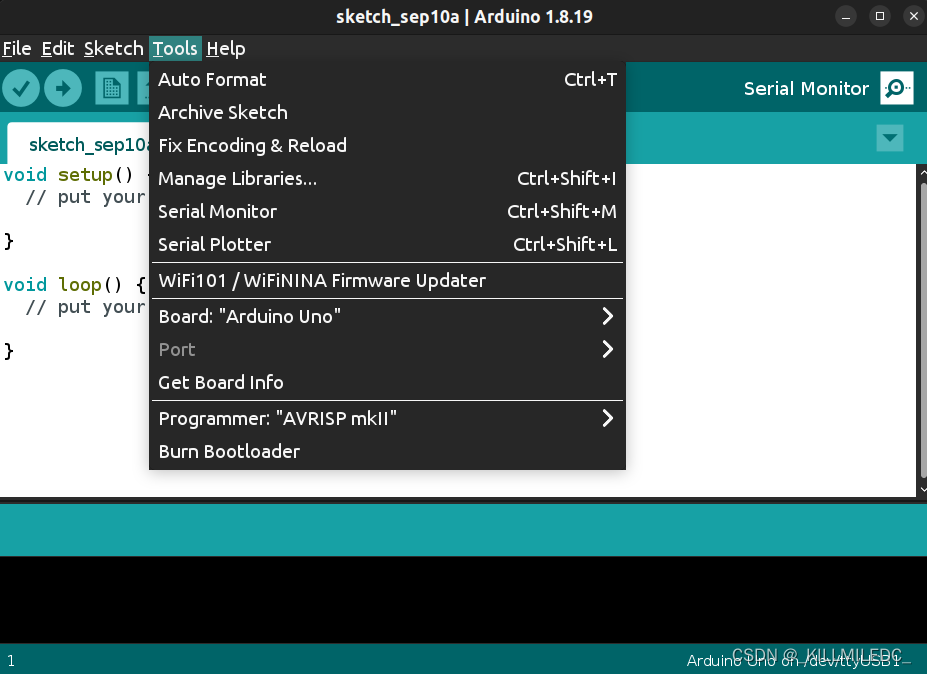Open the Sketch menu

[x=114, y=48]
